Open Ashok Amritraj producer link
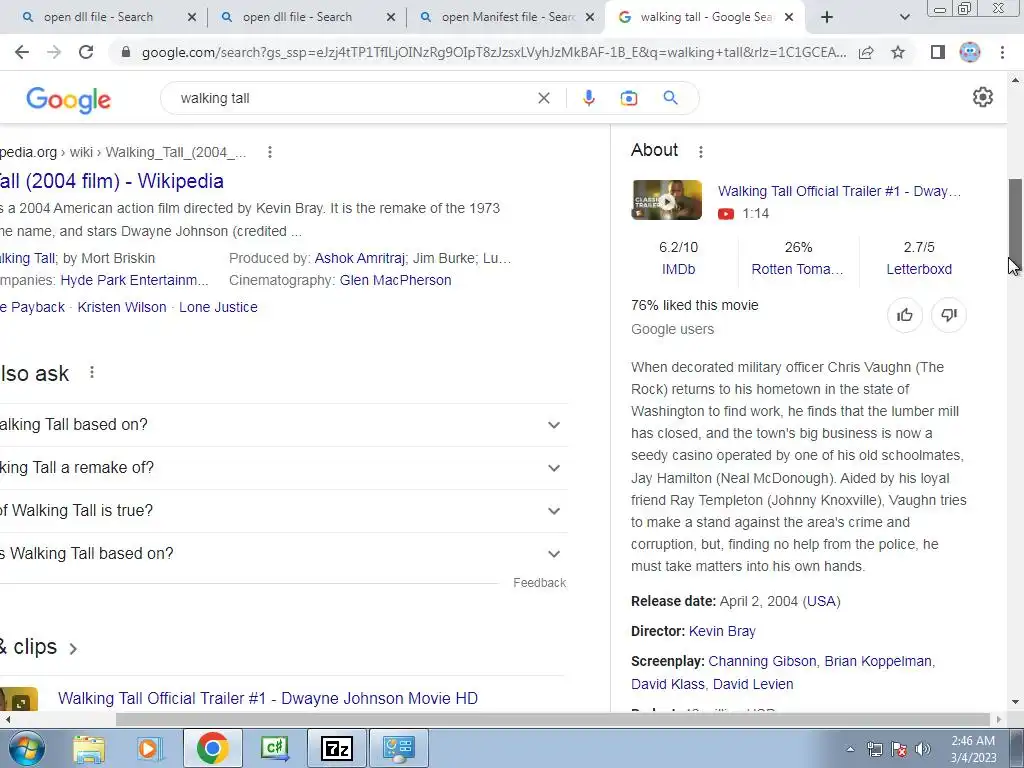 (359, 258)
